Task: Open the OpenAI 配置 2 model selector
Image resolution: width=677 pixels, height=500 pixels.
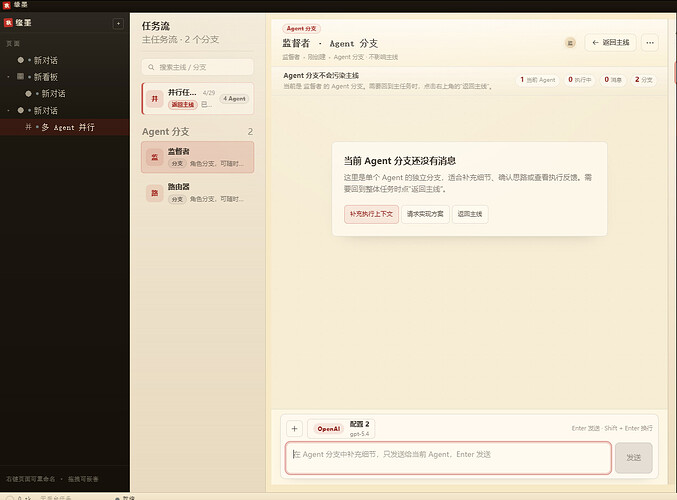Action: pyautogui.click(x=341, y=428)
